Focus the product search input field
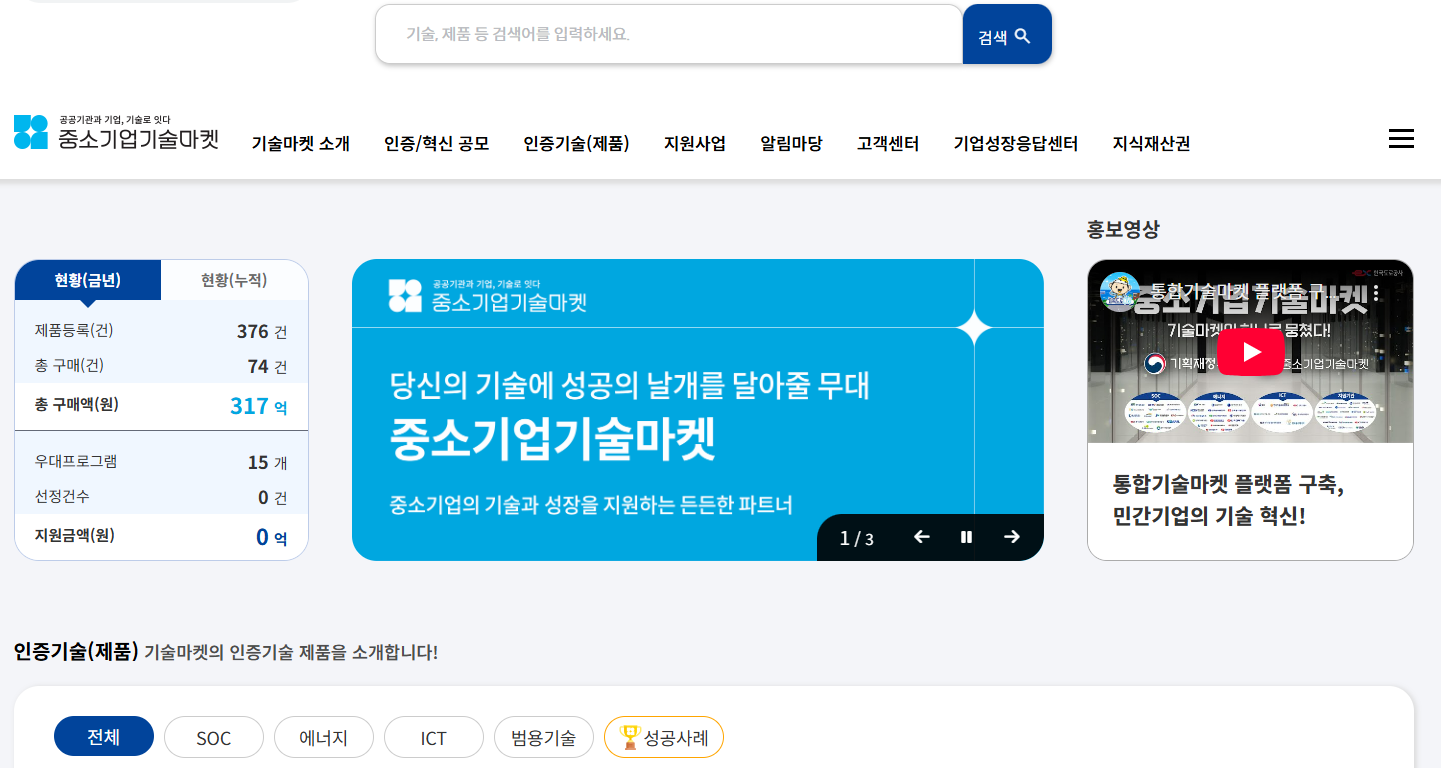 tap(668, 34)
